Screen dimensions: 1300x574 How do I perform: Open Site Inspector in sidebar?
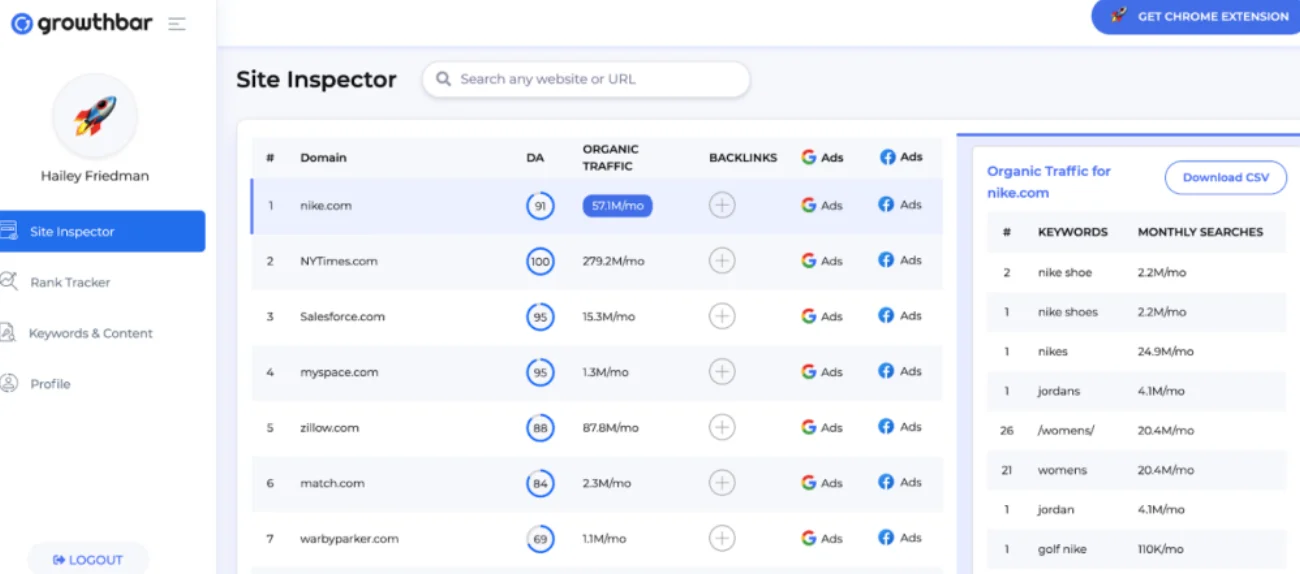point(101,231)
